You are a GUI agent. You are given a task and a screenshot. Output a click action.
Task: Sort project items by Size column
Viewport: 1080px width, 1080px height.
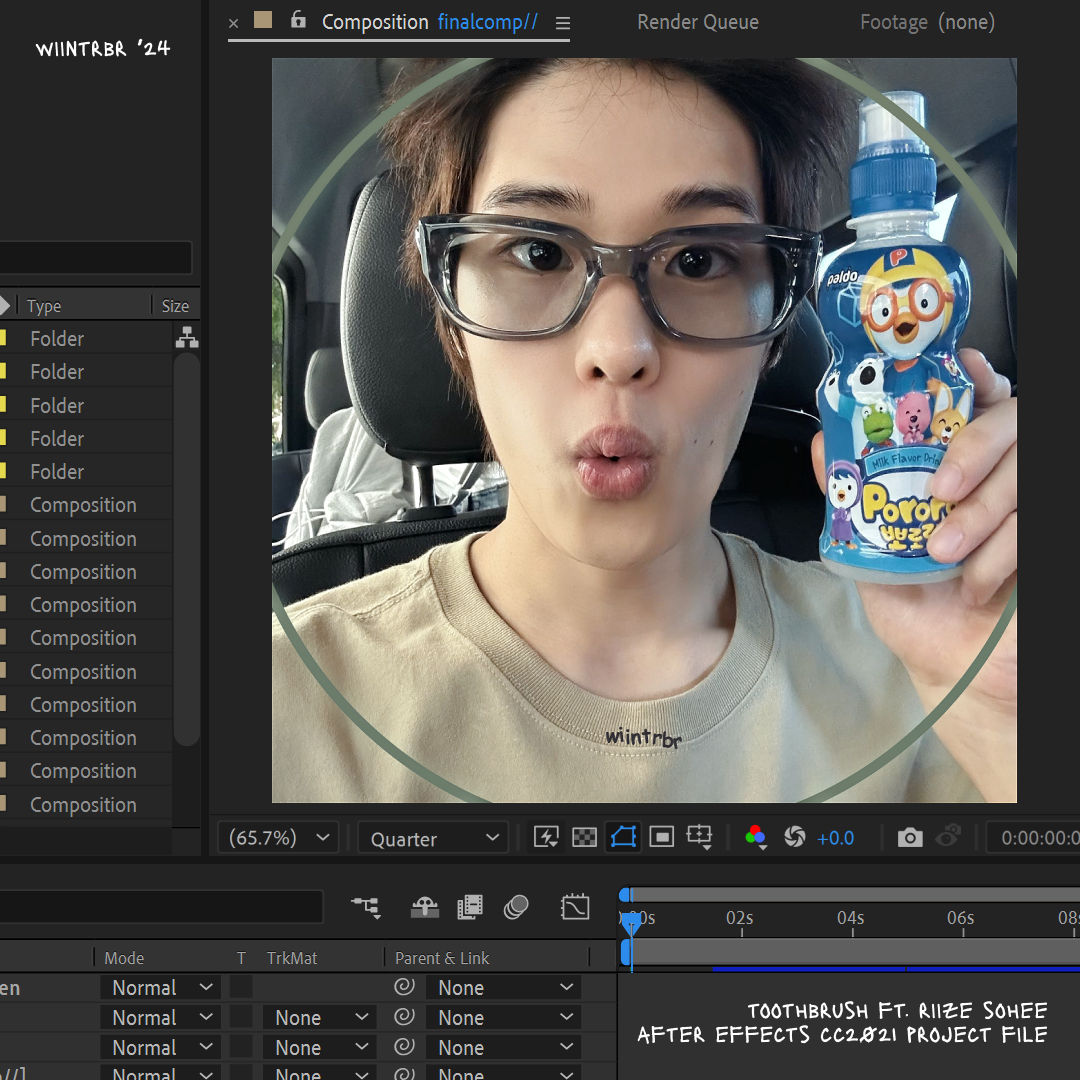coord(175,306)
